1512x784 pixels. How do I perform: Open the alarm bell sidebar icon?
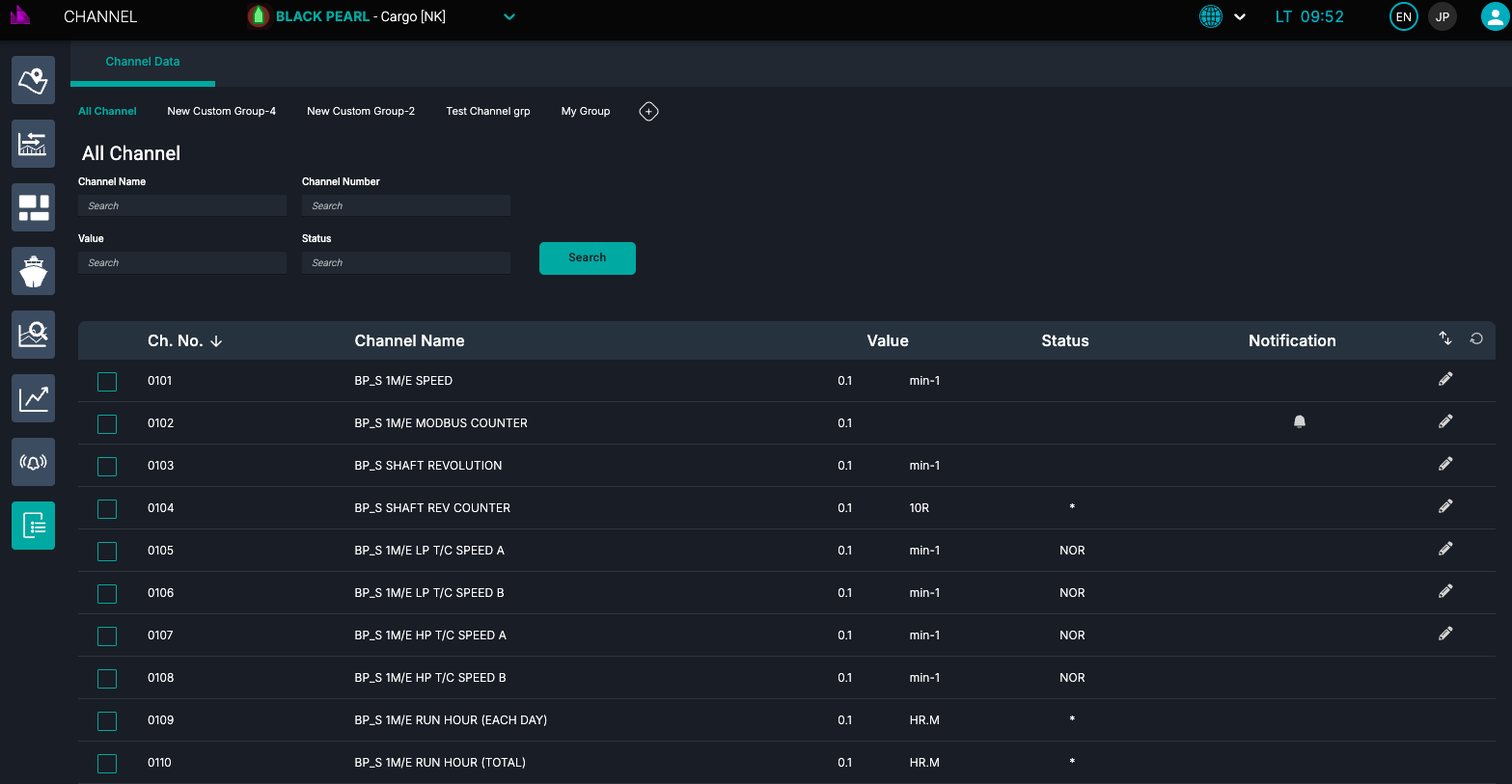point(33,462)
